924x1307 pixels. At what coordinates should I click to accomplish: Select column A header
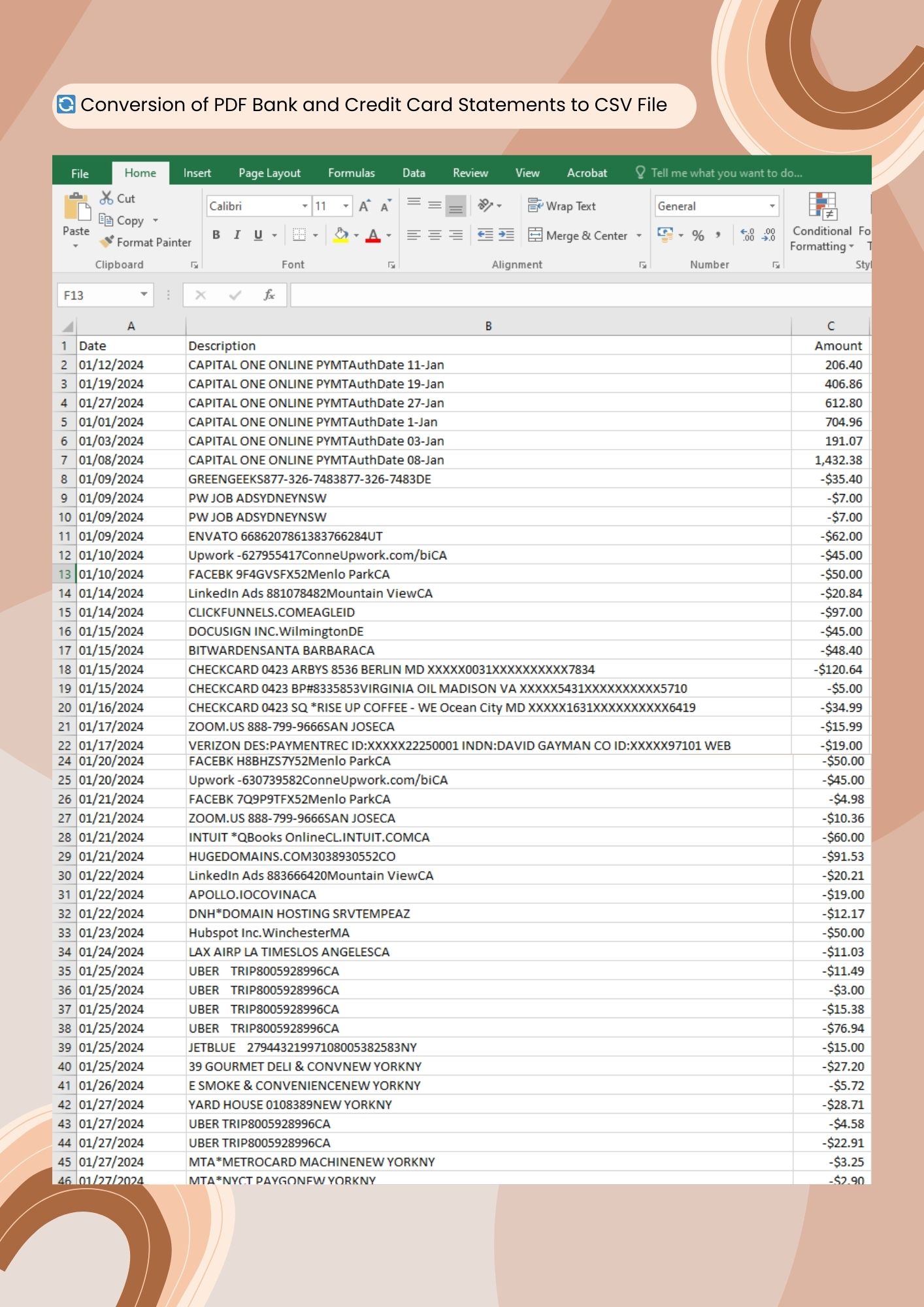click(x=131, y=326)
